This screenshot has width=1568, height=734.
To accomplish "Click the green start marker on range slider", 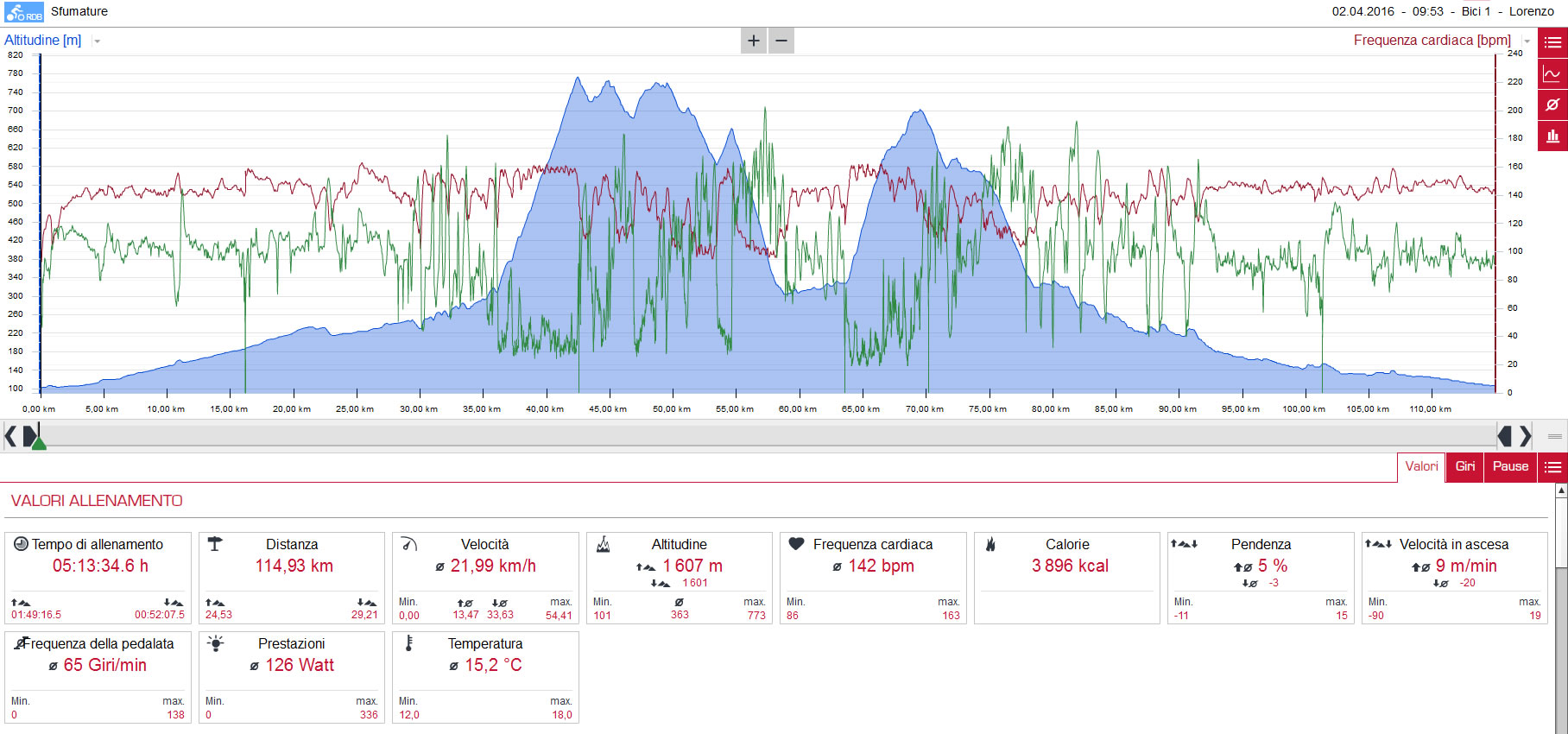I will pos(39,442).
